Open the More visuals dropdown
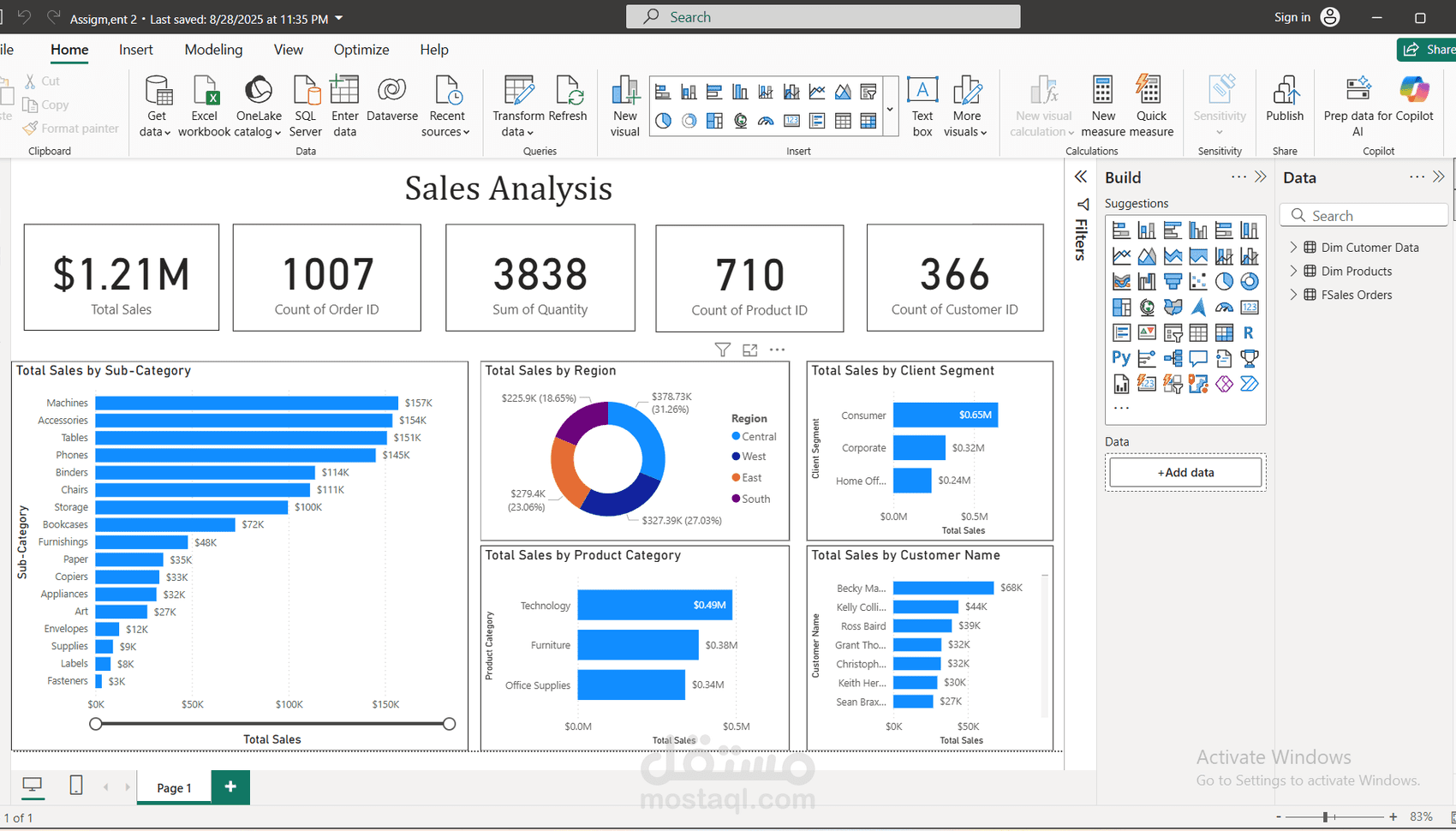 [966, 106]
